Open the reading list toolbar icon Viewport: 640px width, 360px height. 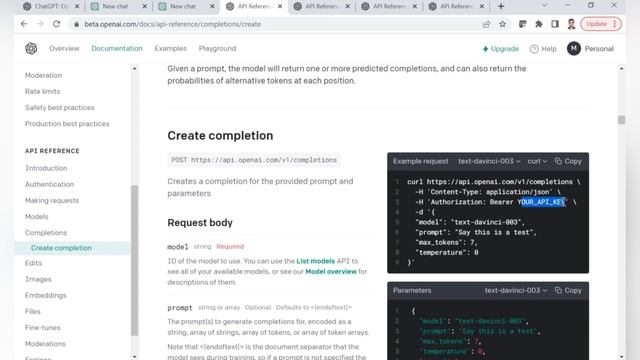coord(522,24)
